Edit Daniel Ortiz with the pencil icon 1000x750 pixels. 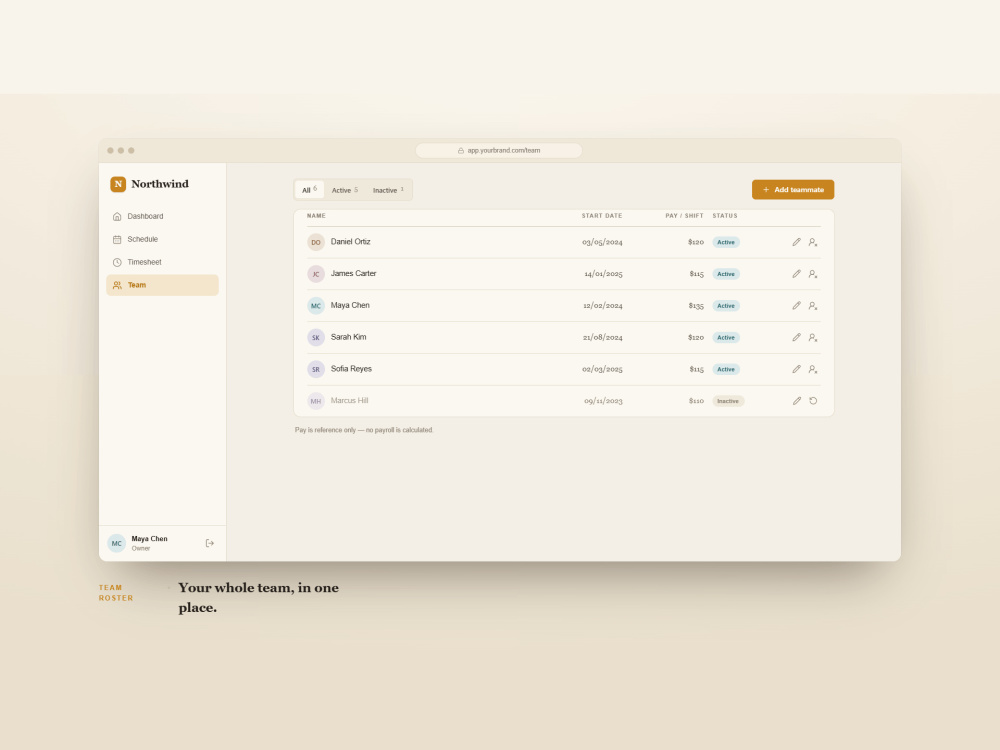coord(797,242)
